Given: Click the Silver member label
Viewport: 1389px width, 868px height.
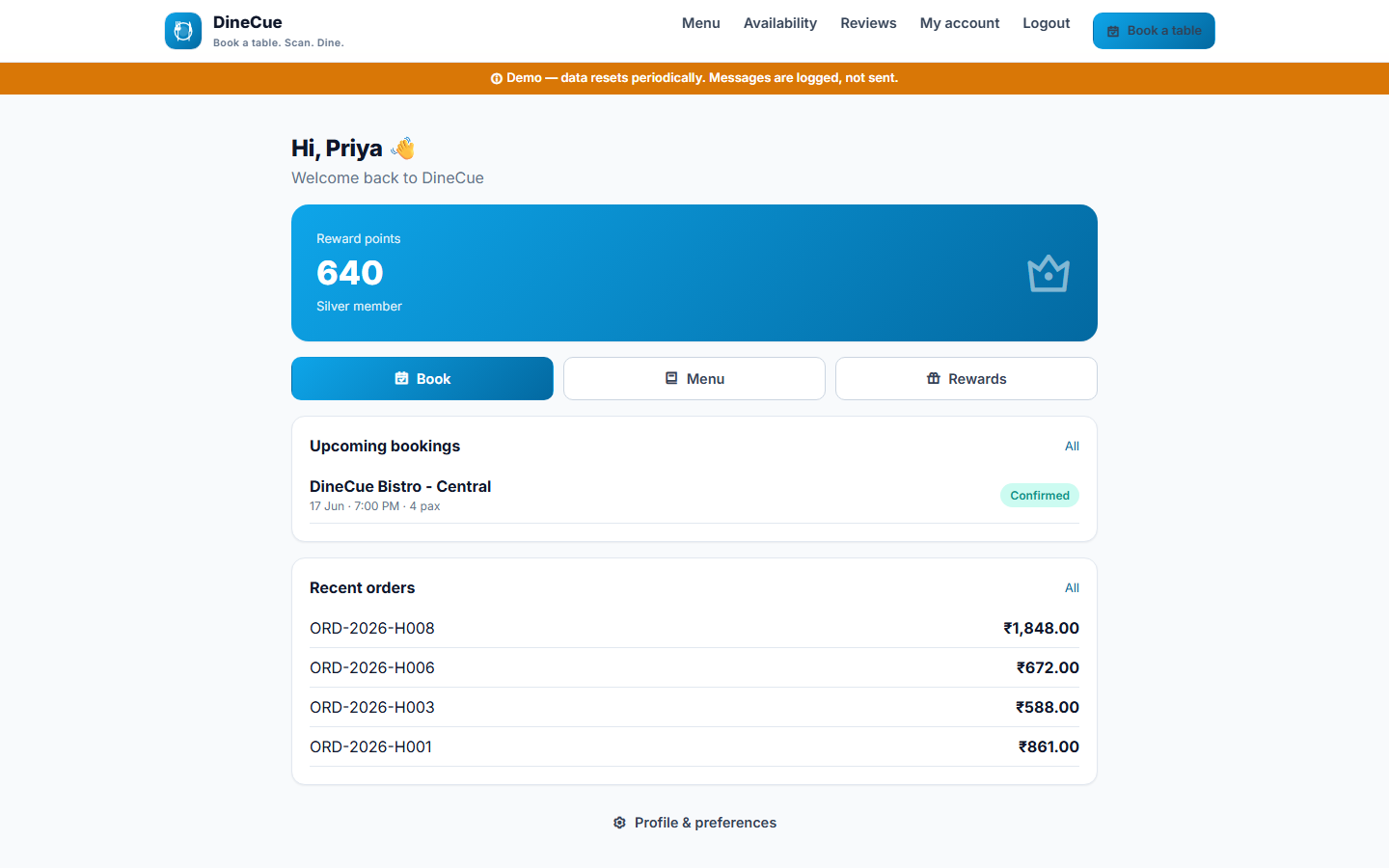Looking at the screenshot, I should (359, 306).
